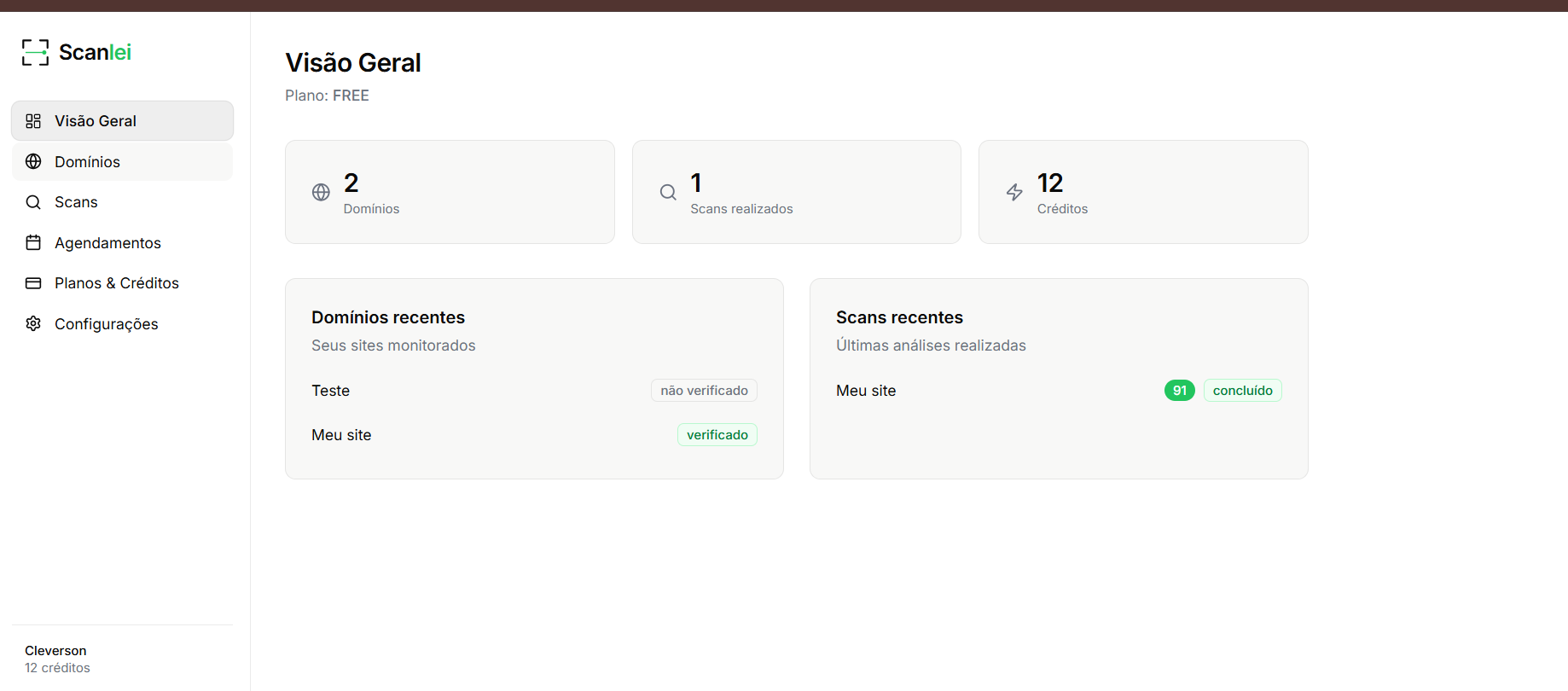Open the Scans section in sidebar
This screenshot has height=691, width=1568.
coord(122,202)
